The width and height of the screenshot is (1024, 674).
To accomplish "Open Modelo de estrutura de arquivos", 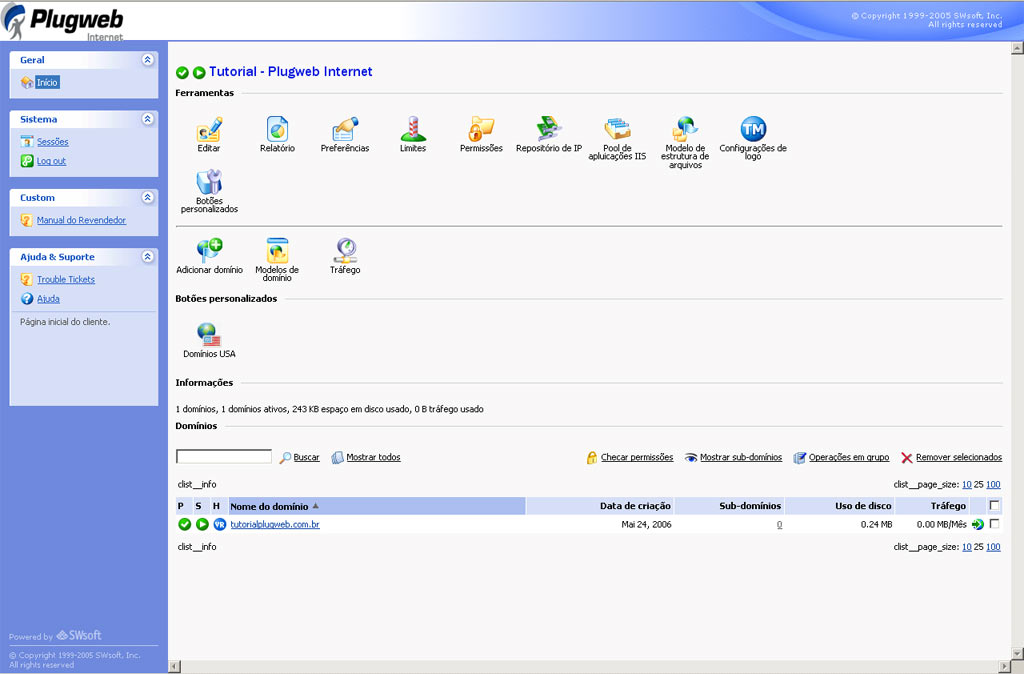I will [685, 129].
